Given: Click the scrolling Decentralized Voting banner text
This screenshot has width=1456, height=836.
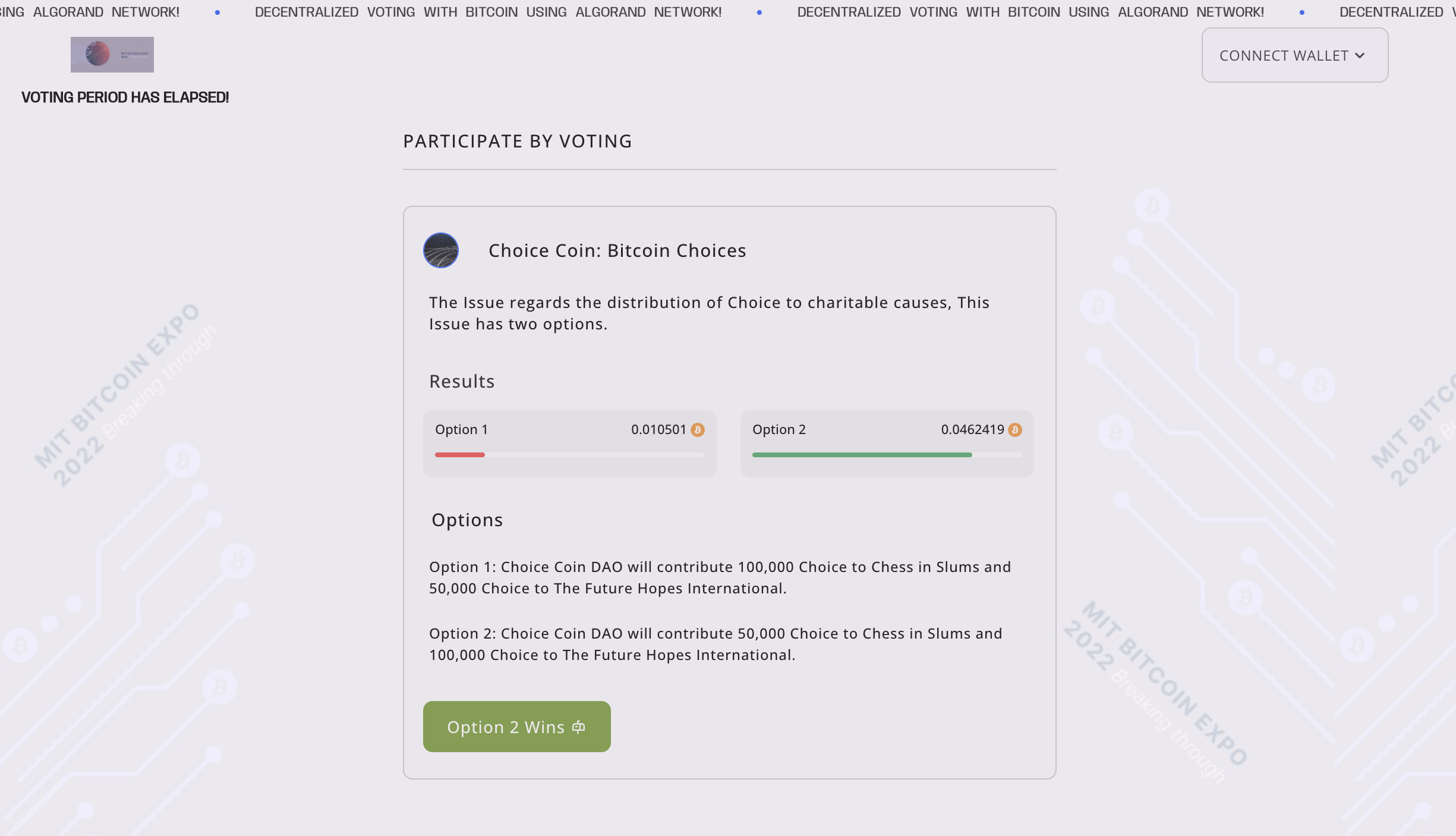Looking at the screenshot, I should point(488,12).
